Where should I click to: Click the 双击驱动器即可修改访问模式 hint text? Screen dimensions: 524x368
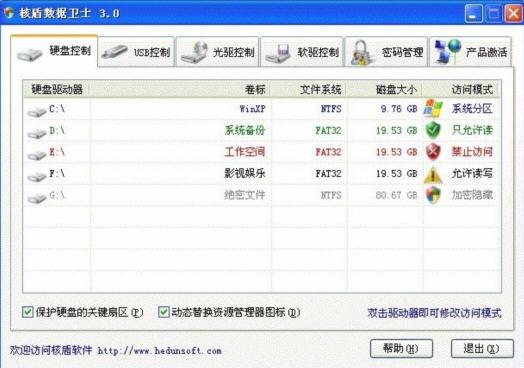point(434,313)
